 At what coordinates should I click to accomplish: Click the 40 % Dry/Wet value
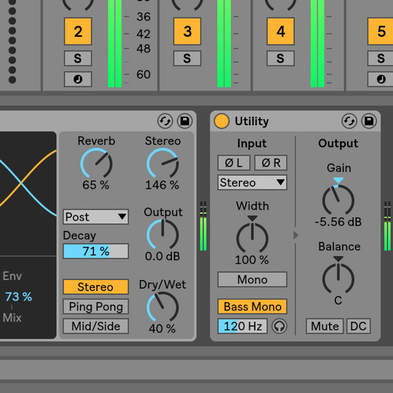tap(162, 329)
